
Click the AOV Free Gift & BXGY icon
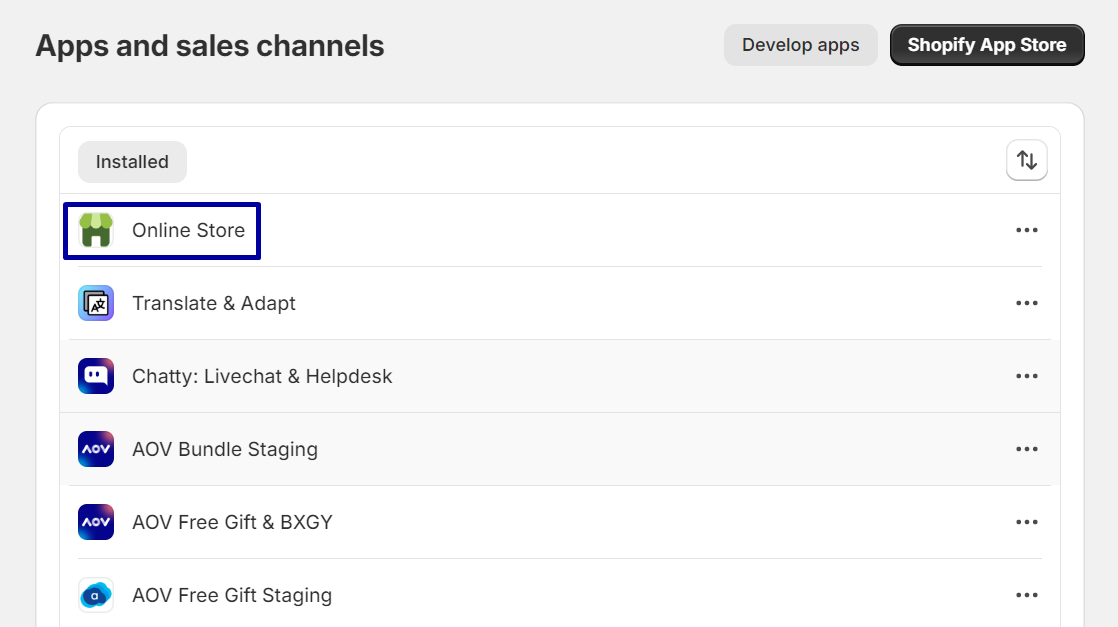point(96,522)
